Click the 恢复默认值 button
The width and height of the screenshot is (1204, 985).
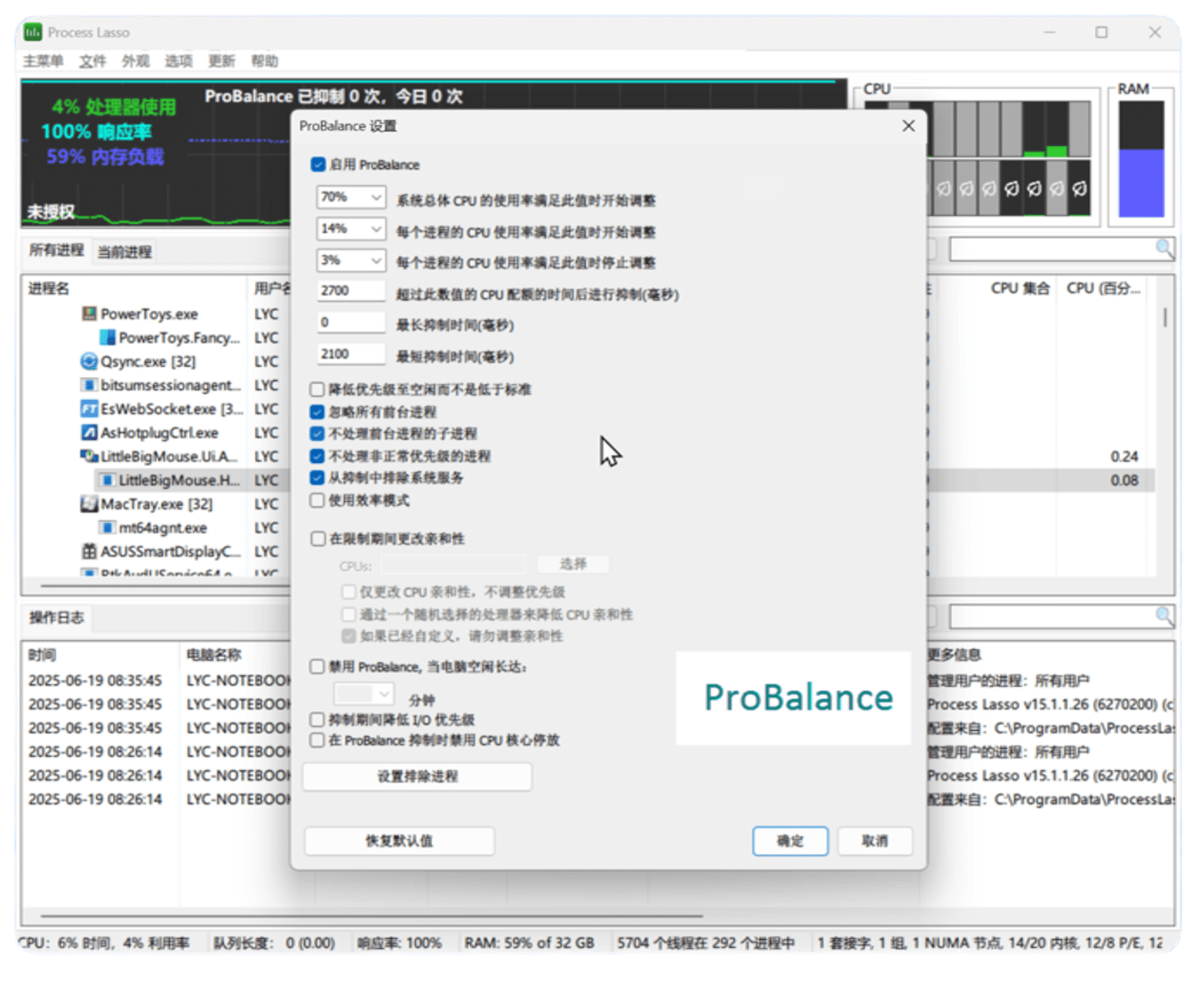tap(399, 841)
